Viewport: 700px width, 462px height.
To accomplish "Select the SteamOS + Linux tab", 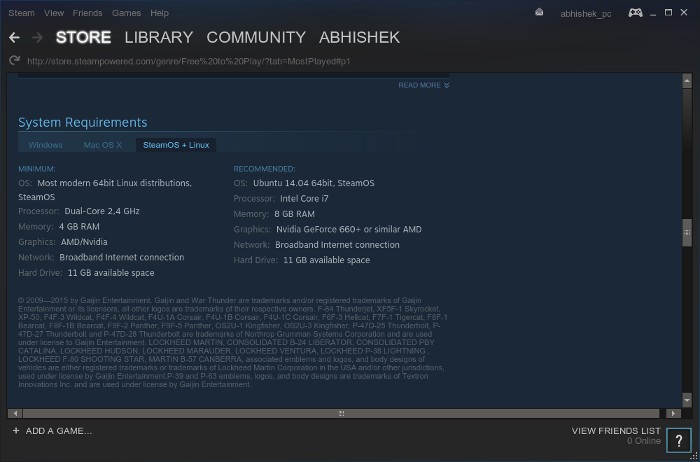I will [176, 145].
